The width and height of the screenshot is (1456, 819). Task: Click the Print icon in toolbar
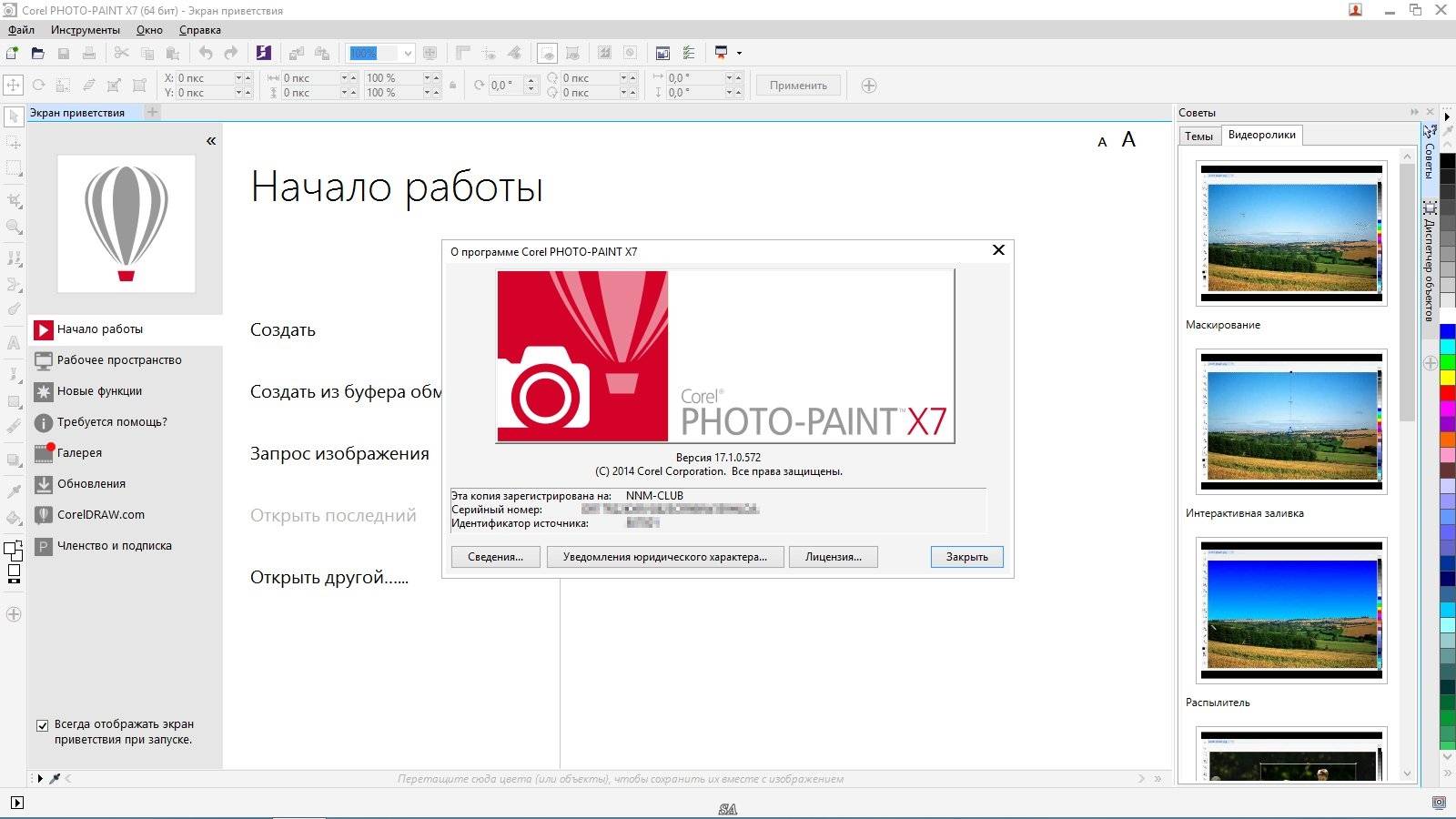point(89,53)
